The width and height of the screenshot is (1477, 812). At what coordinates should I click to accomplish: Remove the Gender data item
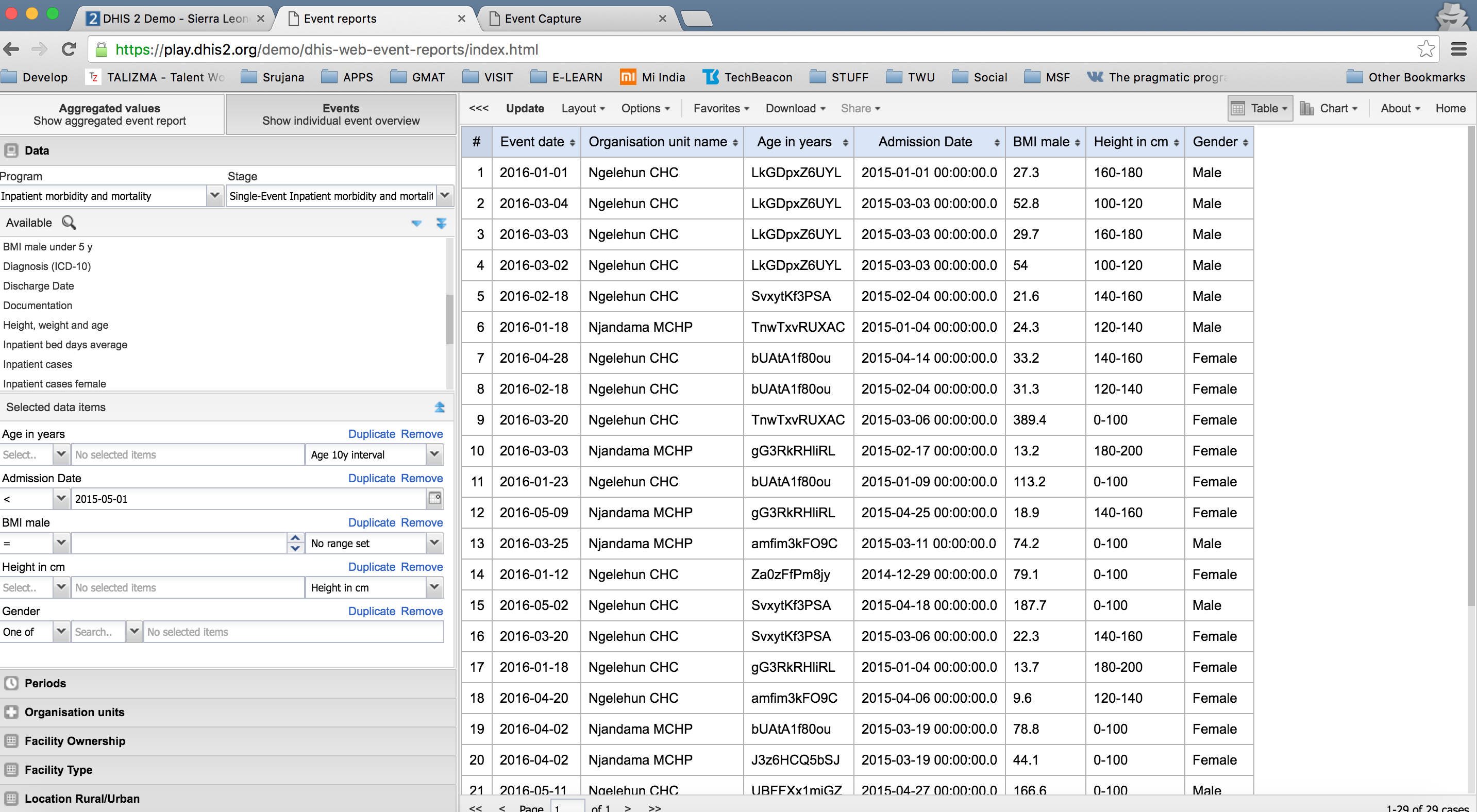422,611
